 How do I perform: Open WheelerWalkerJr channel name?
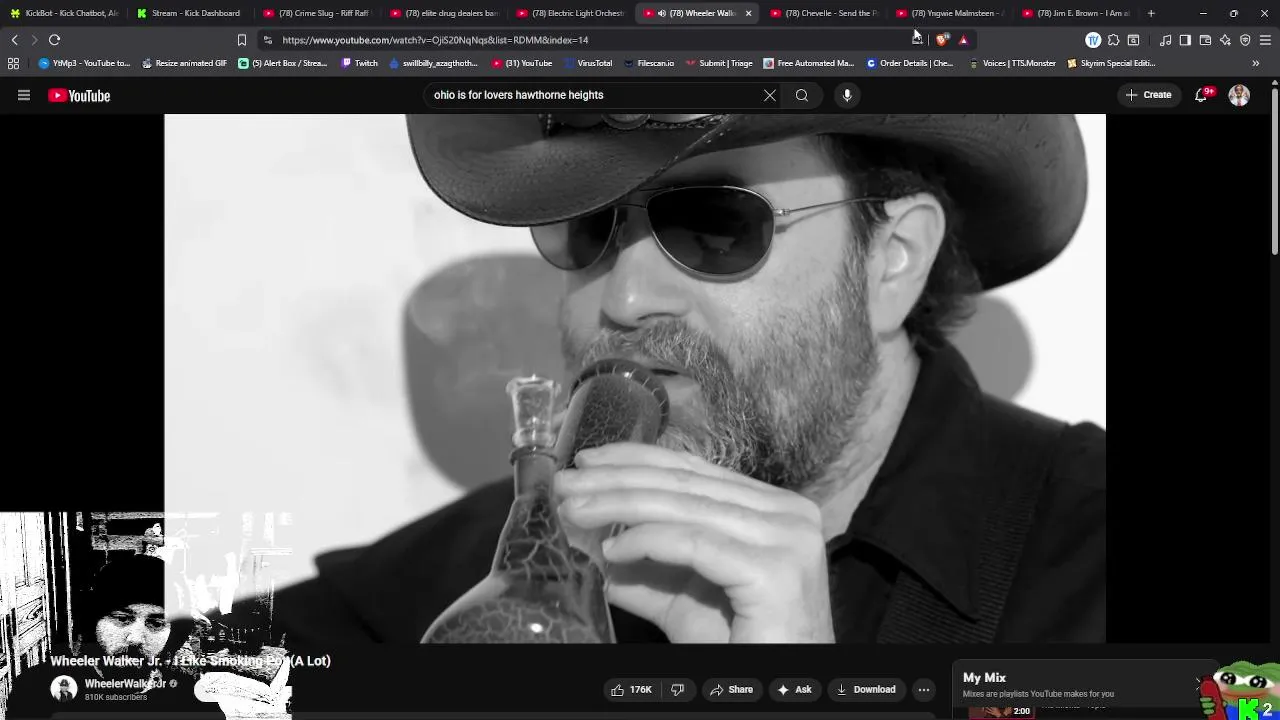[125, 684]
